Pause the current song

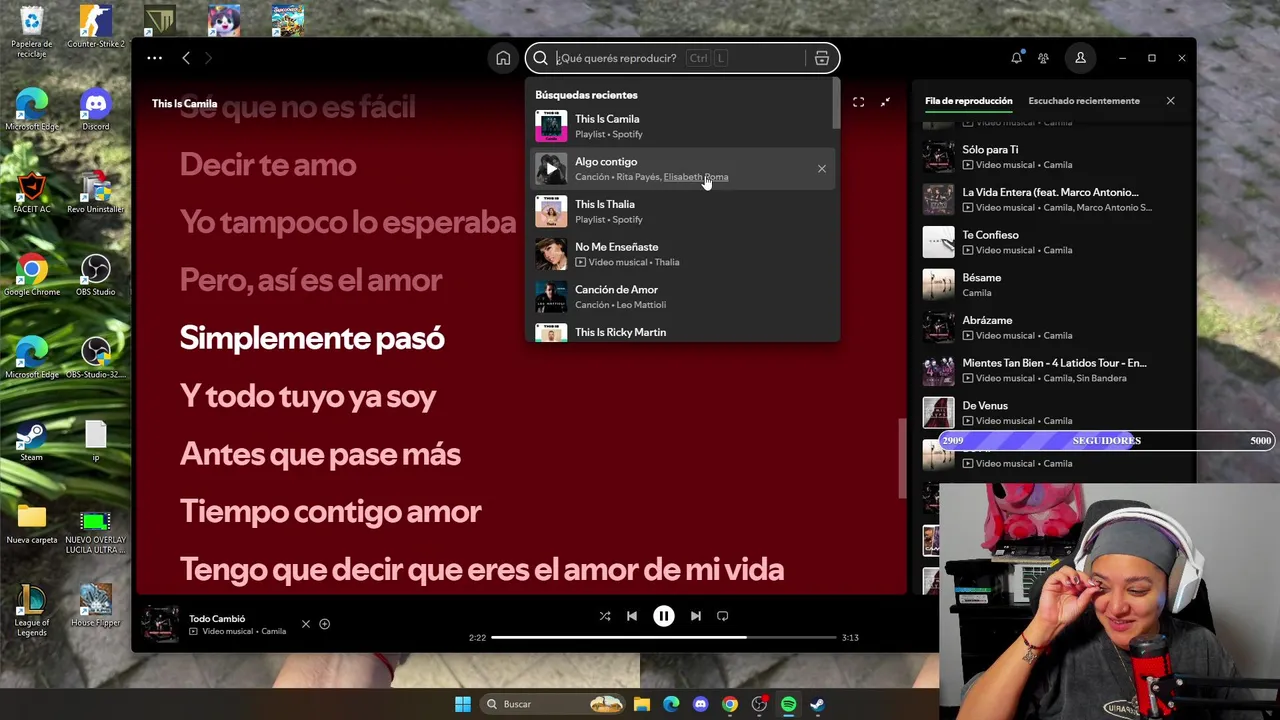(x=663, y=616)
